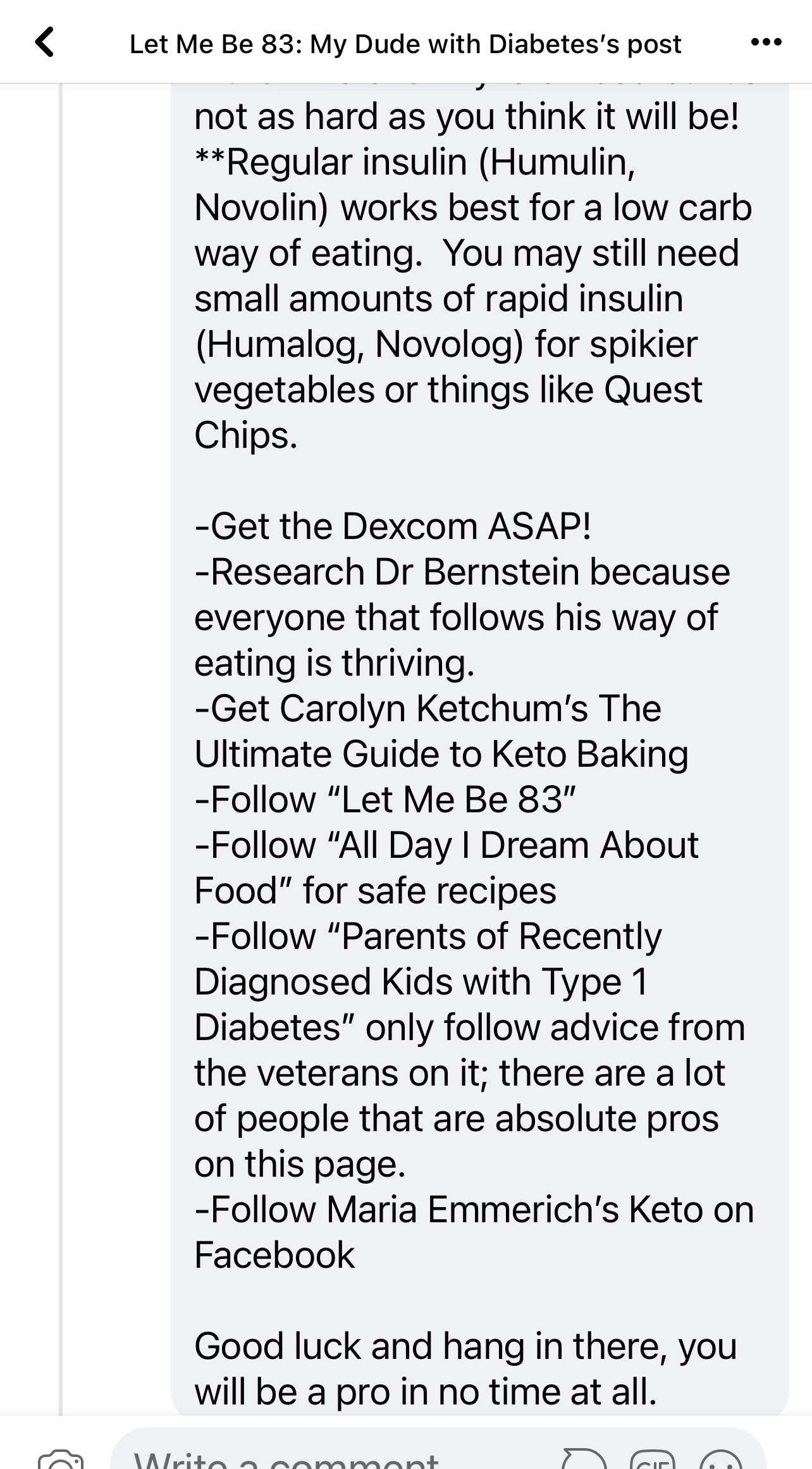
Task: Open the GIF picker in comment box
Action: tap(653, 1460)
